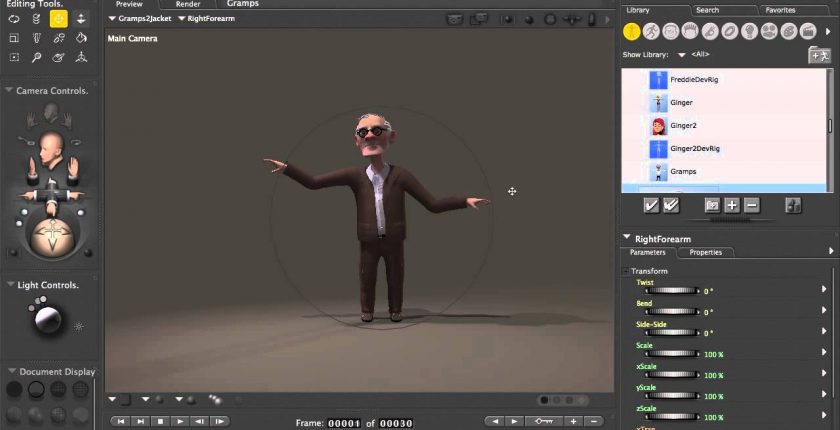Apply library preset with single checkmark
Screen dimensions: 840x430
click(651, 205)
